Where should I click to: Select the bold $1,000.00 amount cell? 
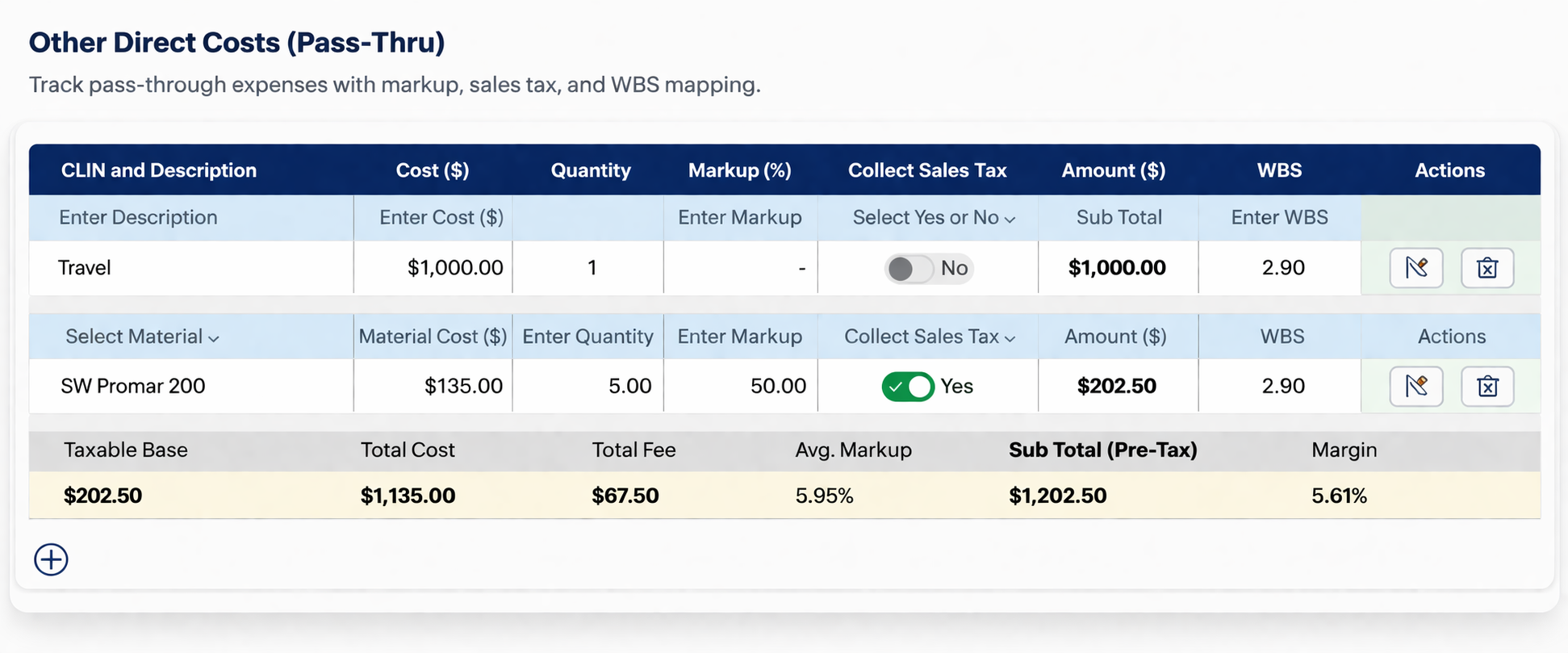1118,268
